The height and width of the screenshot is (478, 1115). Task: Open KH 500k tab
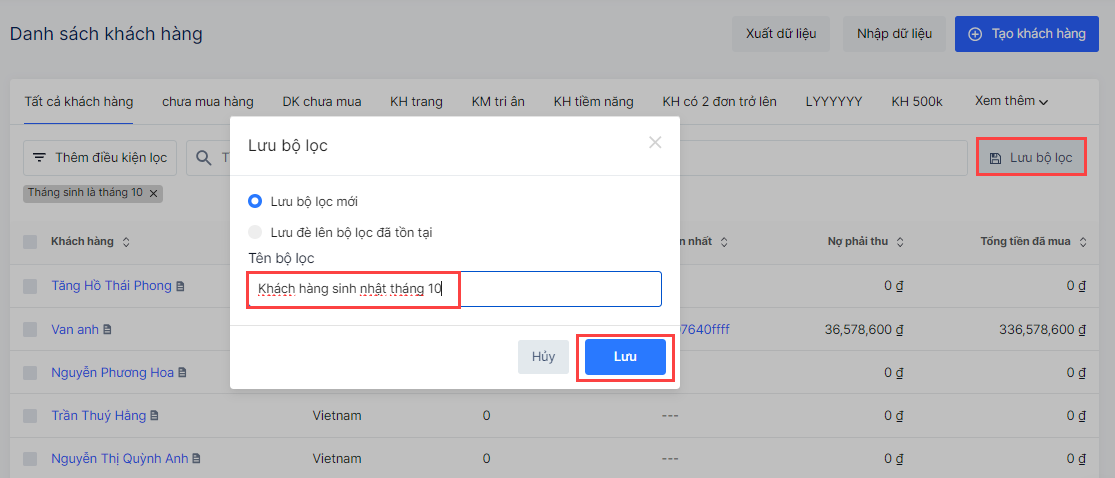[917, 102]
